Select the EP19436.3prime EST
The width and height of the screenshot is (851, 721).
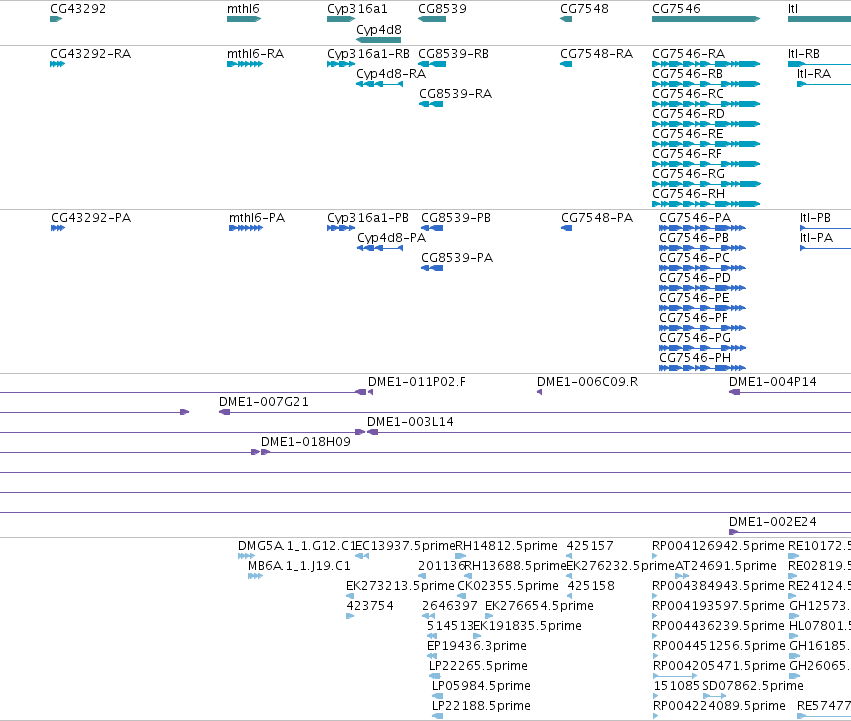coord(432,656)
